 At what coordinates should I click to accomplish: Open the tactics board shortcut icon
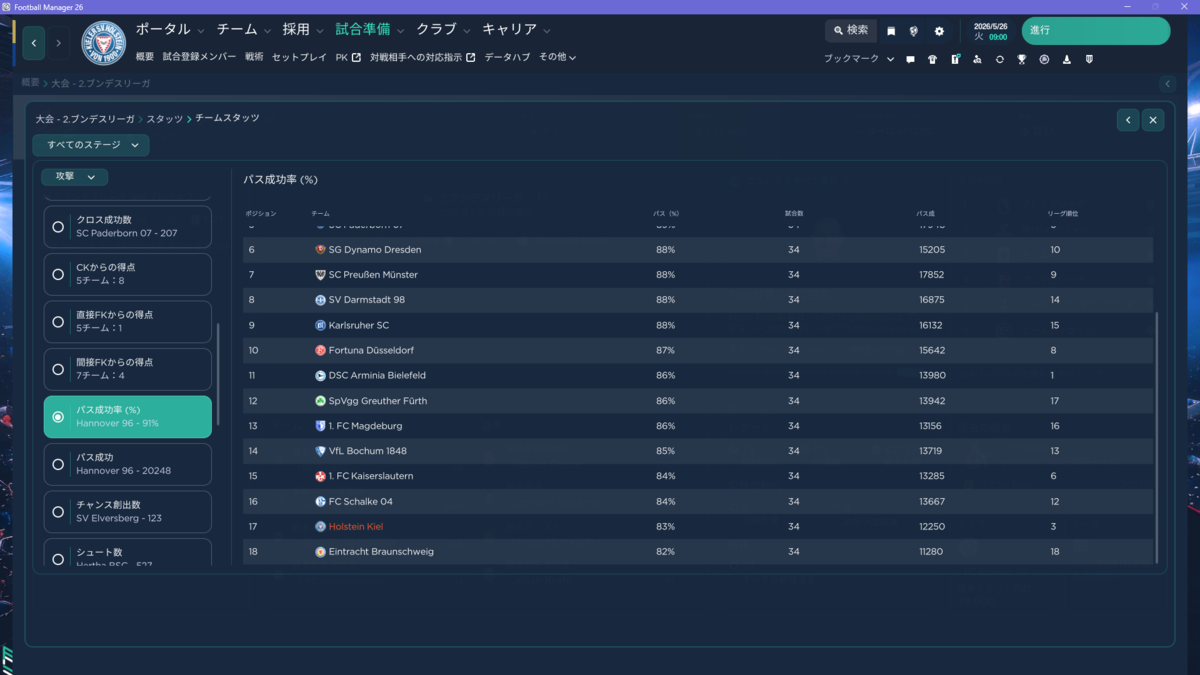(955, 59)
